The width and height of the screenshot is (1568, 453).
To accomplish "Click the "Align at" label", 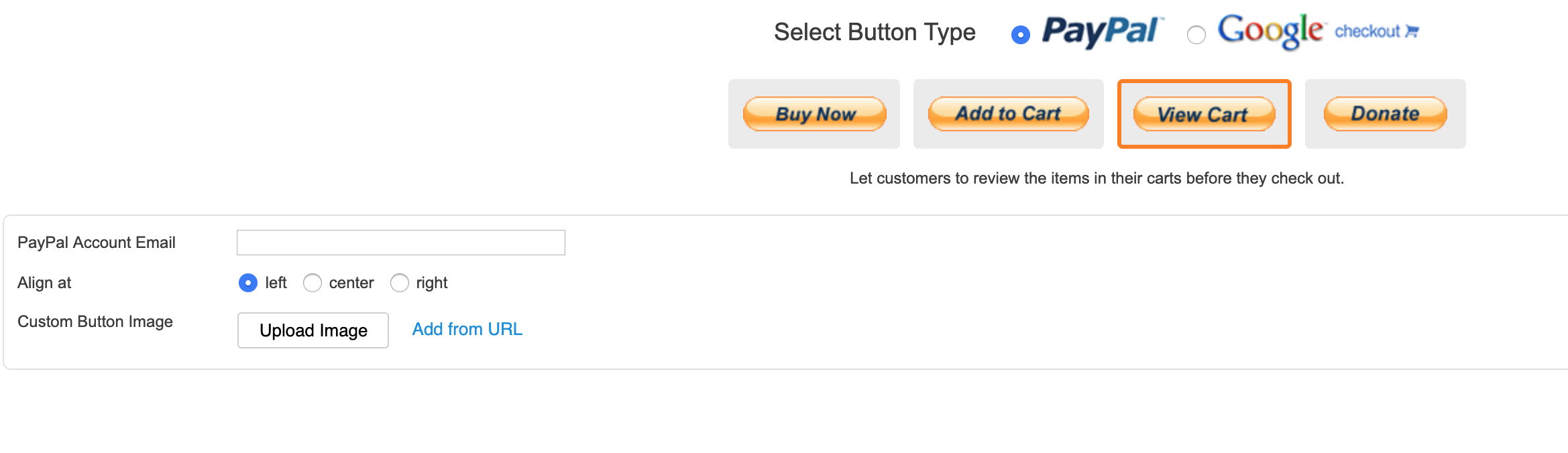I will click(x=44, y=283).
